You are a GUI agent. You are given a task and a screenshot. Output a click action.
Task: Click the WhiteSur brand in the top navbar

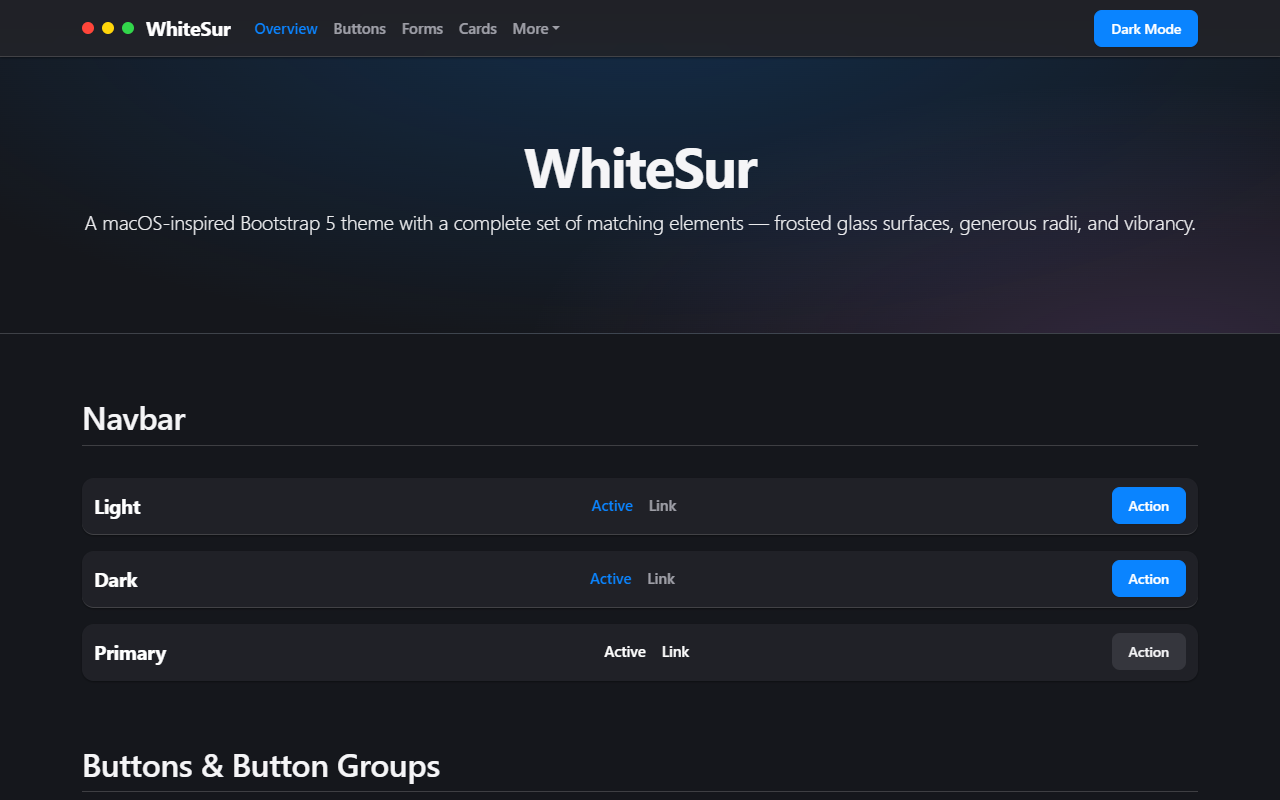point(188,29)
